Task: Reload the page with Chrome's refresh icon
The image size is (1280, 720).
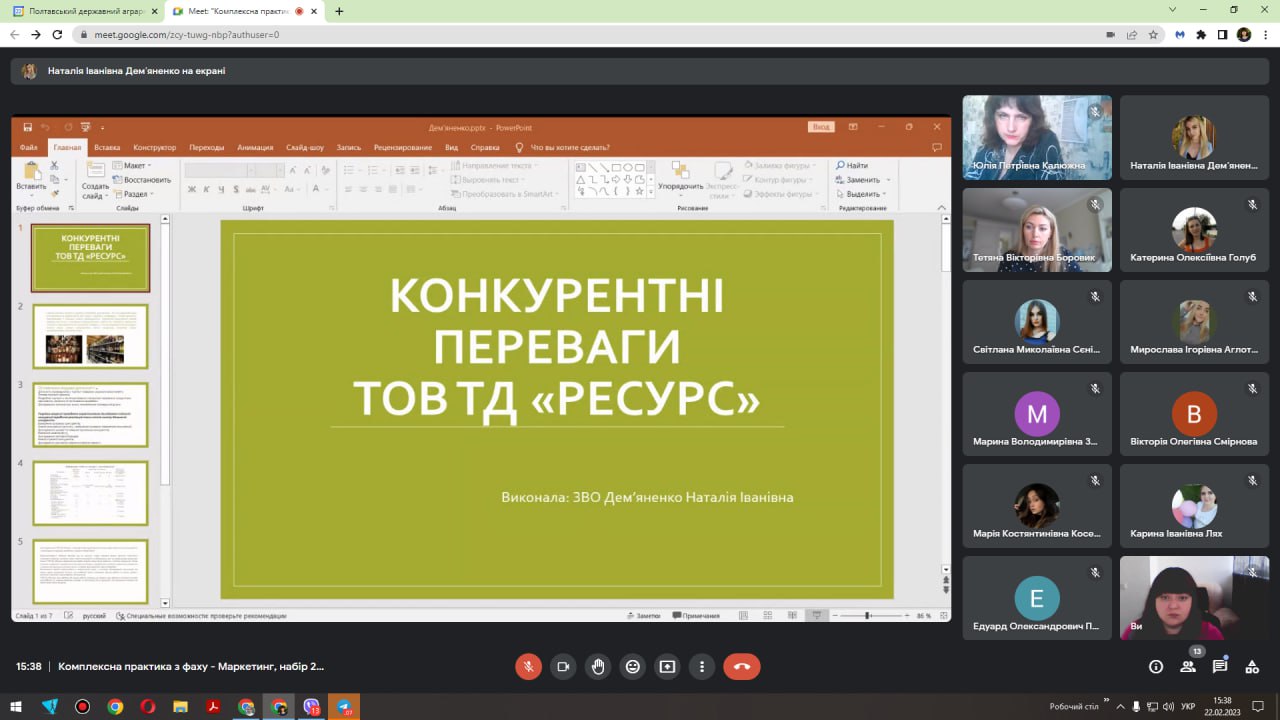Action: pyautogui.click(x=58, y=34)
